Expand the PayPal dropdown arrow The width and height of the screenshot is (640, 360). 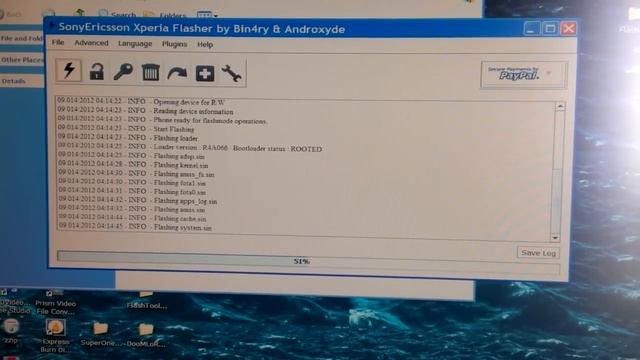[x=549, y=73]
